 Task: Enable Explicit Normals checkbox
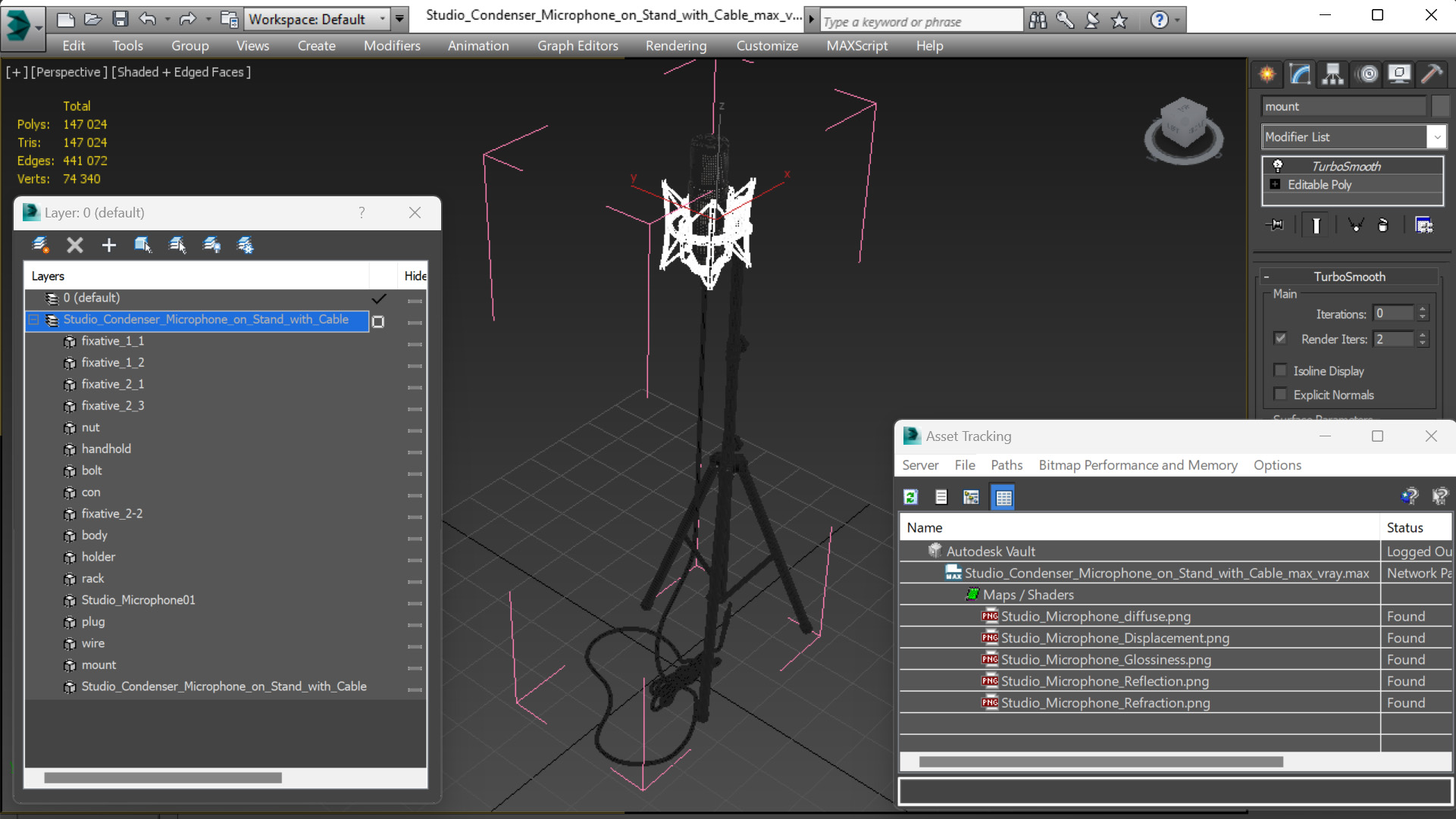(1280, 395)
